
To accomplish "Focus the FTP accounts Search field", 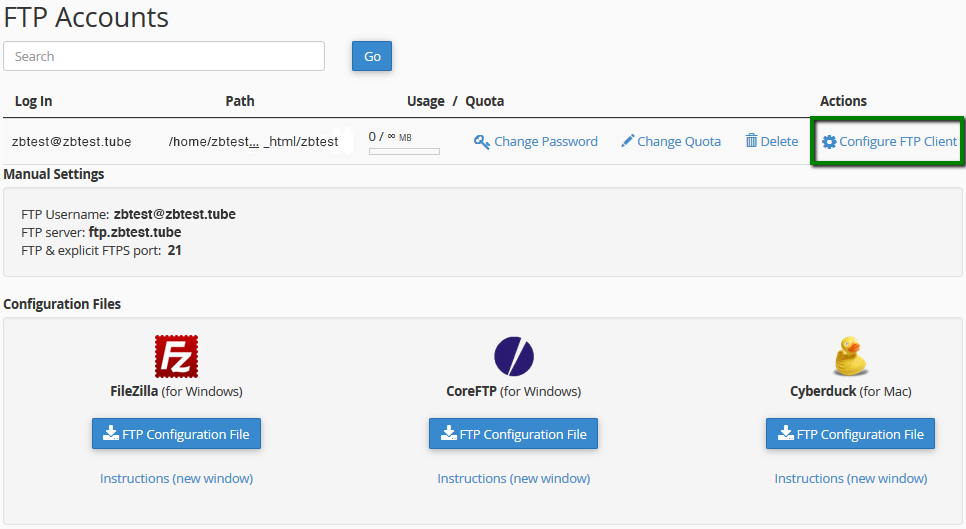I will 164,56.
